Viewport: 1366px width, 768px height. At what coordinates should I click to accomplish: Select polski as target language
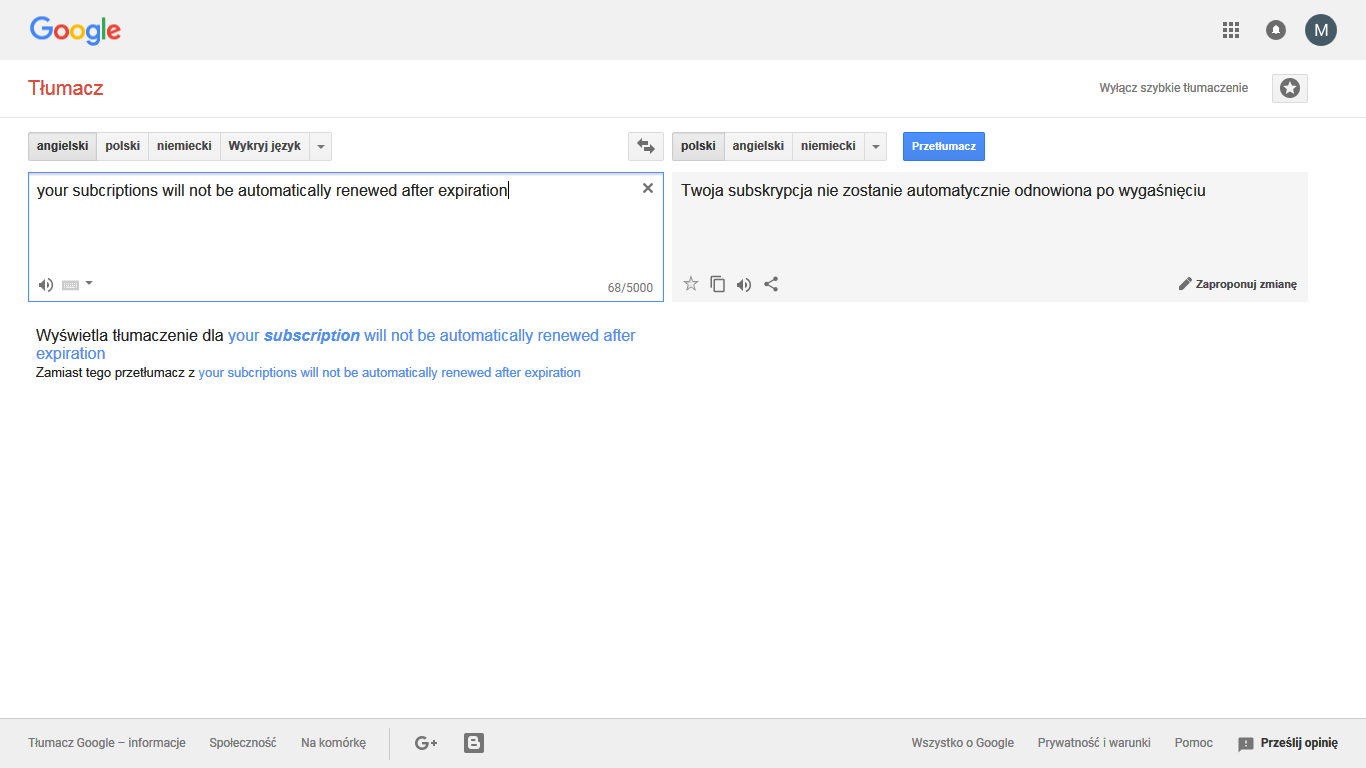click(698, 146)
